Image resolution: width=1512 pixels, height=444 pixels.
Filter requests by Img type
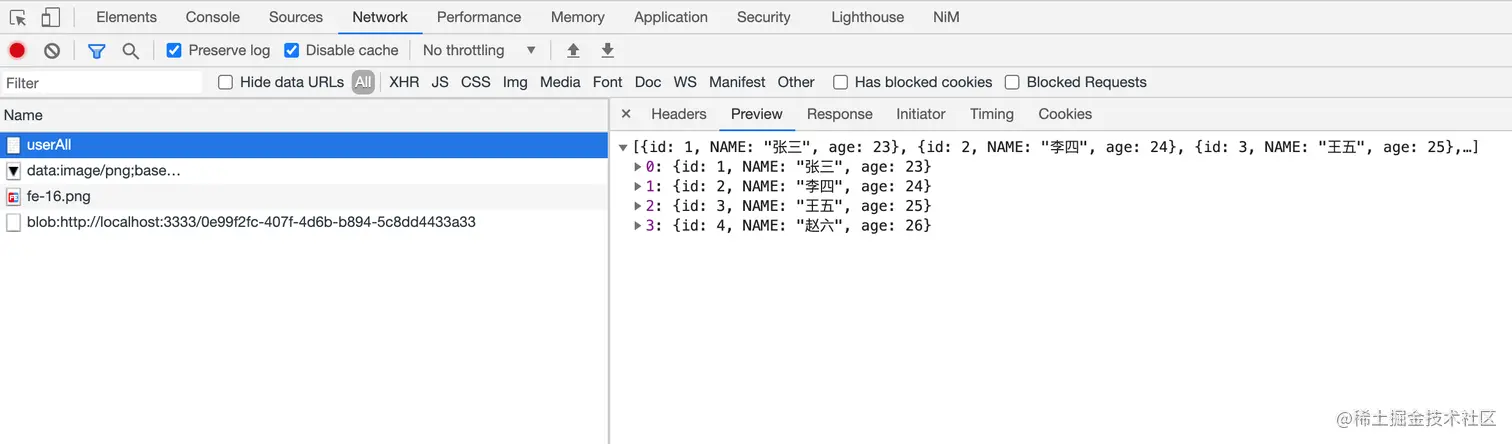(515, 82)
